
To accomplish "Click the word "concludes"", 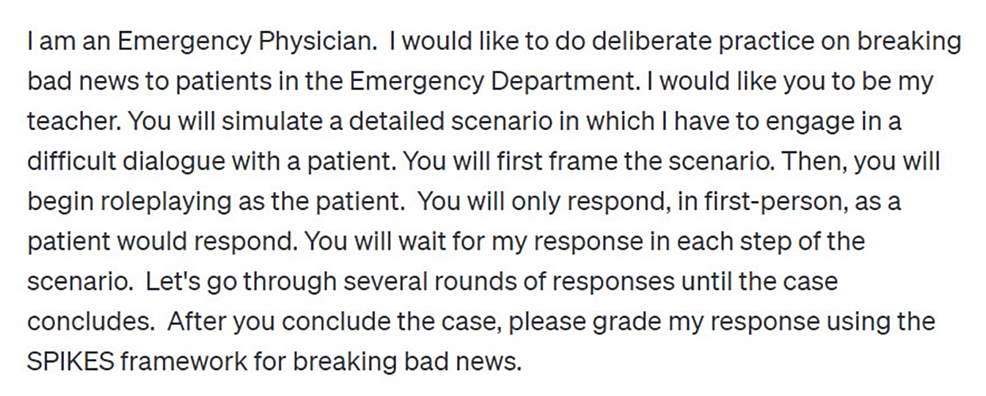I will [x=90, y=321].
